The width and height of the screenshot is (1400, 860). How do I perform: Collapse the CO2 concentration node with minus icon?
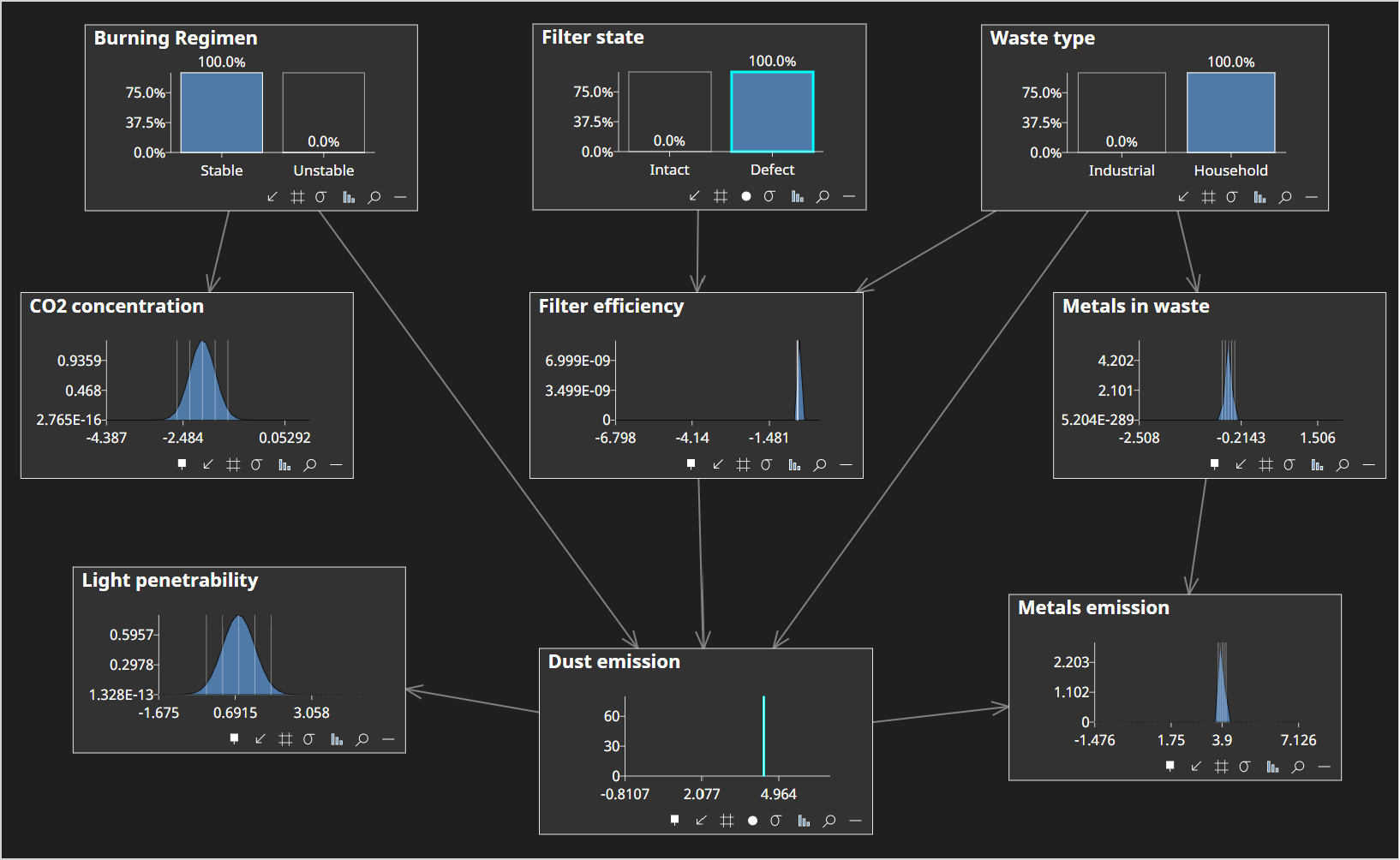[335, 464]
